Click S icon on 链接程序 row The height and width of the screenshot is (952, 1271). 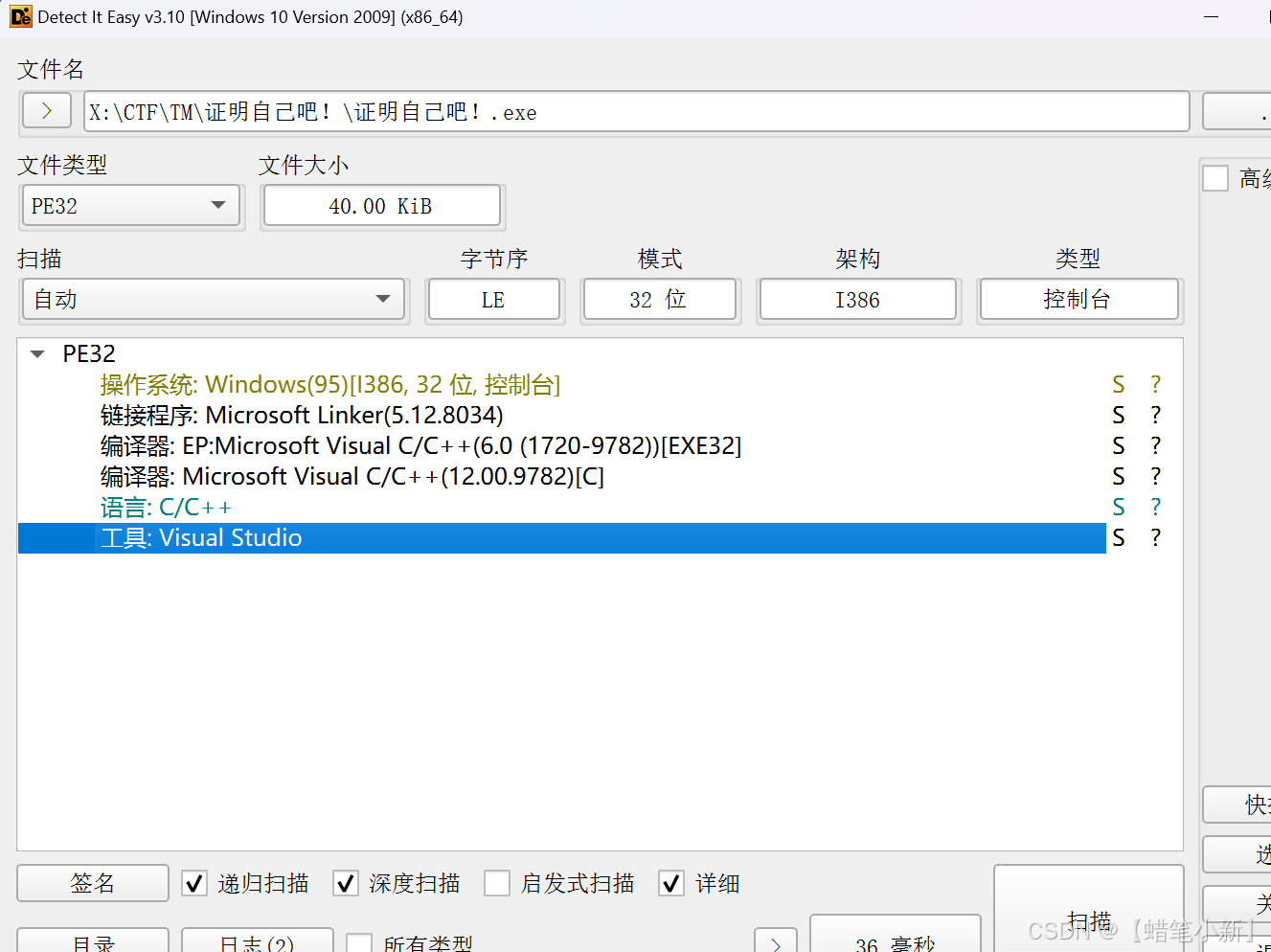pos(1118,416)
